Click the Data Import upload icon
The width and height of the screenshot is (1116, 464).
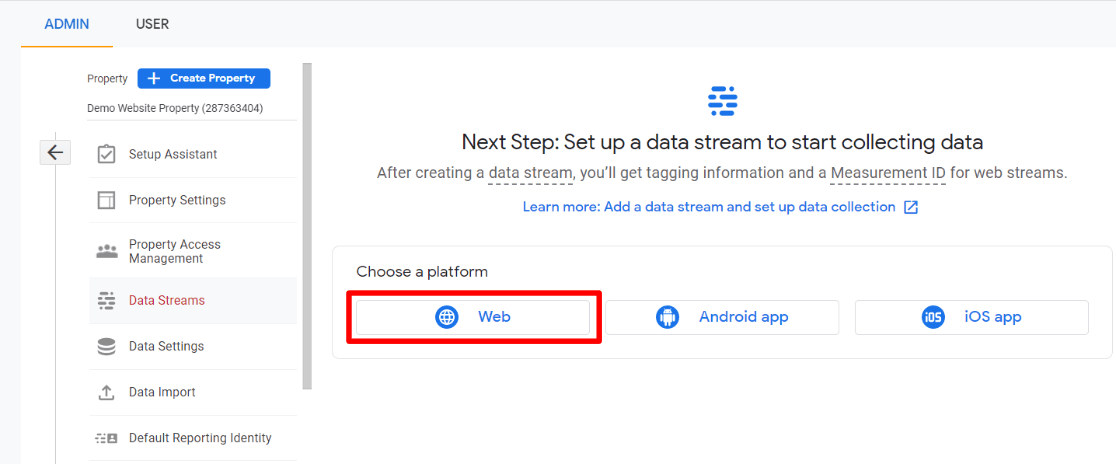pyautogui.click(x=106, y=392)
